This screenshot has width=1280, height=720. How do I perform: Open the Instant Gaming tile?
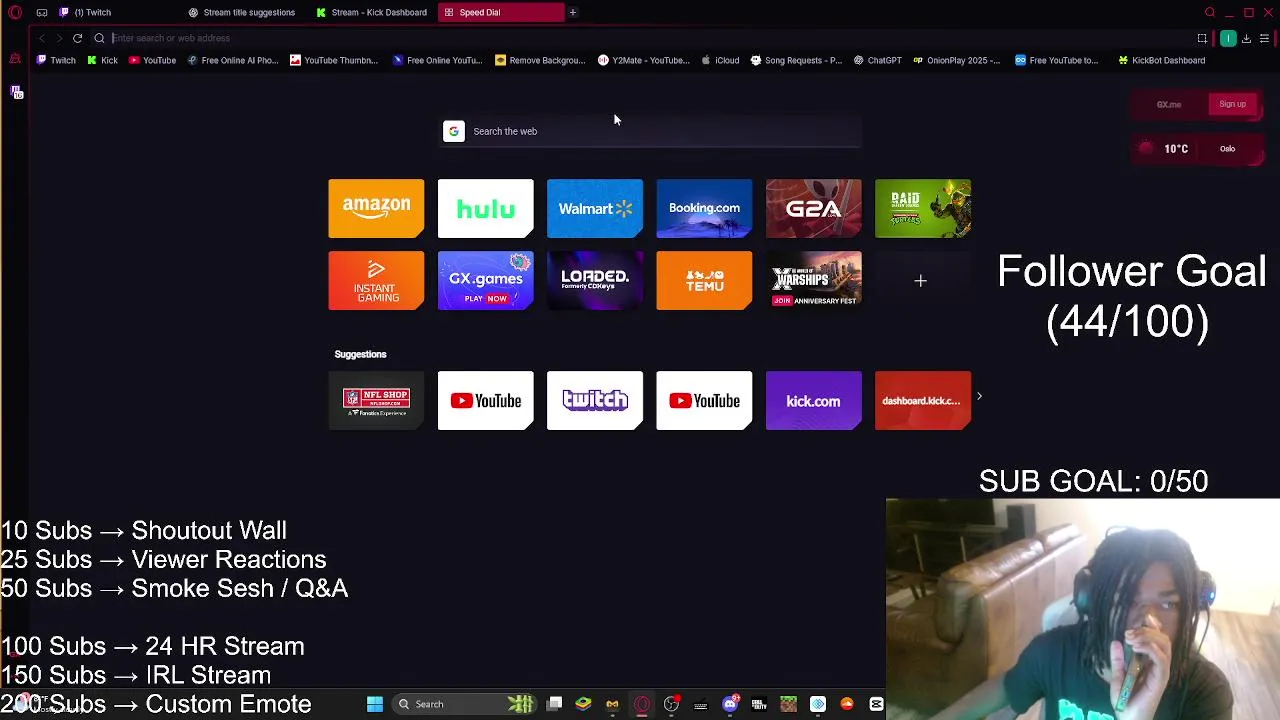point(376,280)
